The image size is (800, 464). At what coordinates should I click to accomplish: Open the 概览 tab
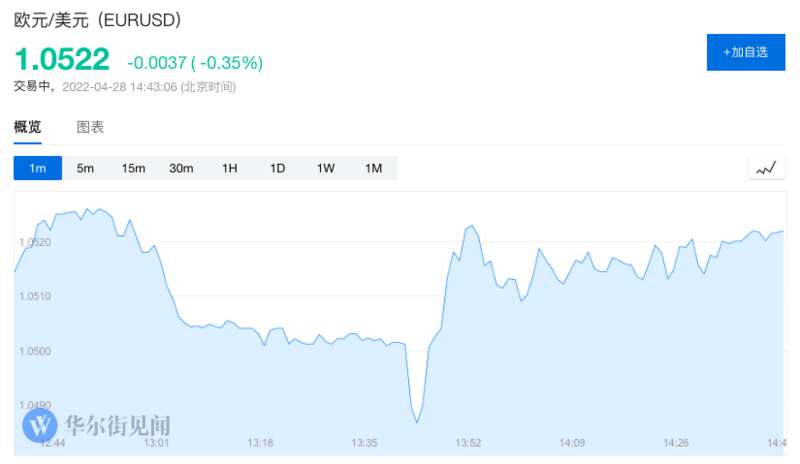point(28,127)
